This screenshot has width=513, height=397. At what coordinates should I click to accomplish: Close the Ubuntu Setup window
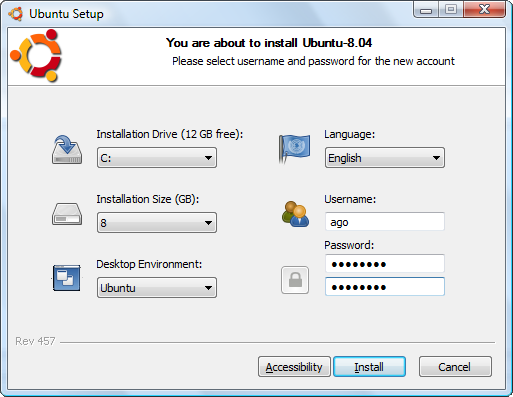pos(484,9)
